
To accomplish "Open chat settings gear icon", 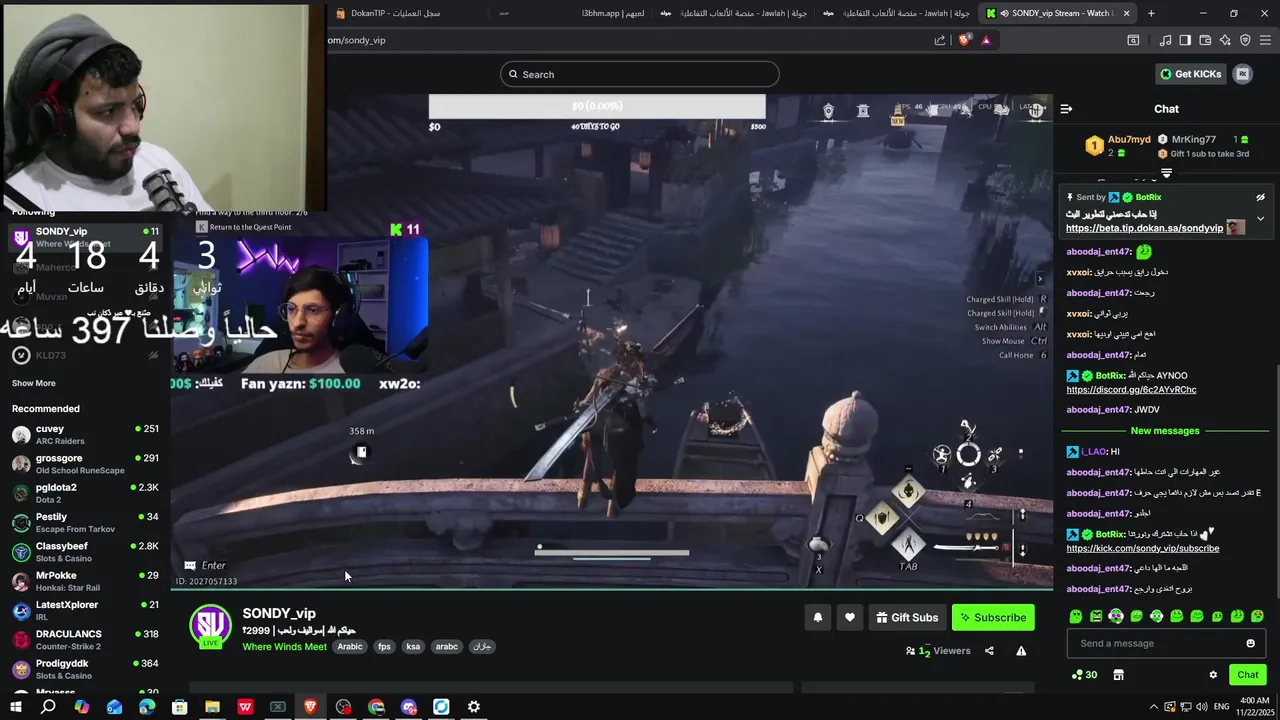I will pos(1213,675).
